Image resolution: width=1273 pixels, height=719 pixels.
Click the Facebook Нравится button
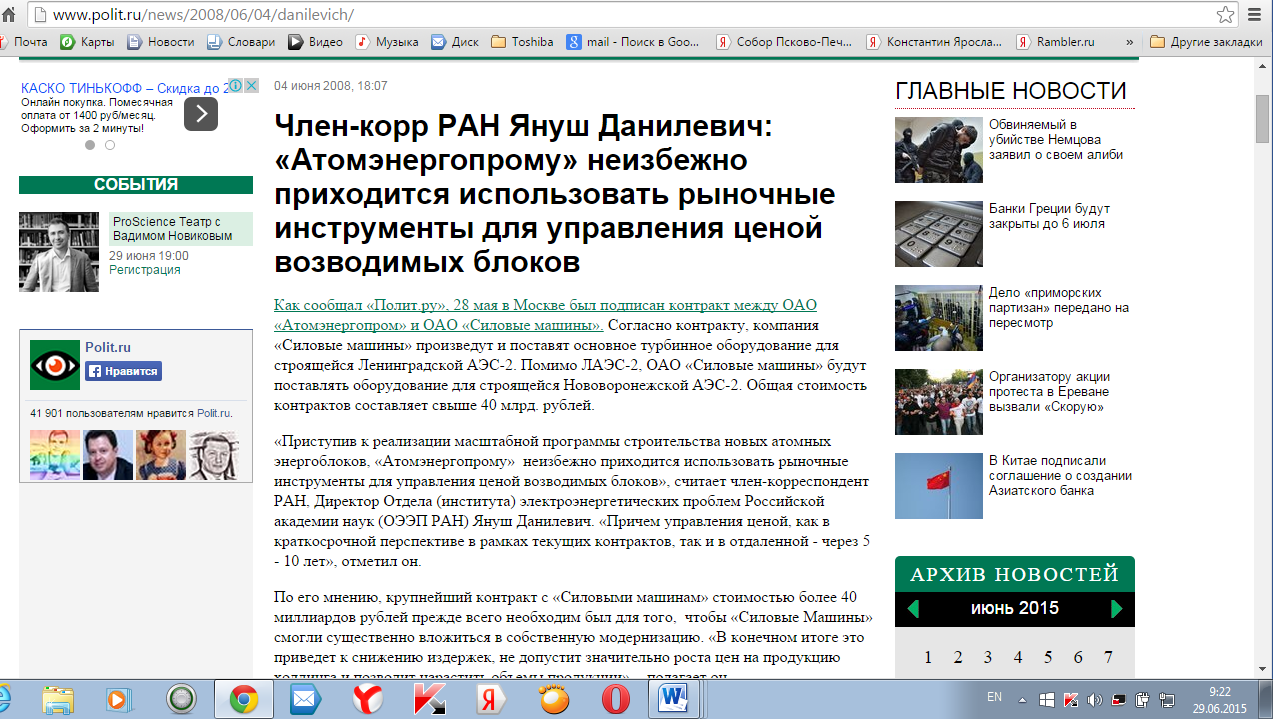[x=123, y=371]
